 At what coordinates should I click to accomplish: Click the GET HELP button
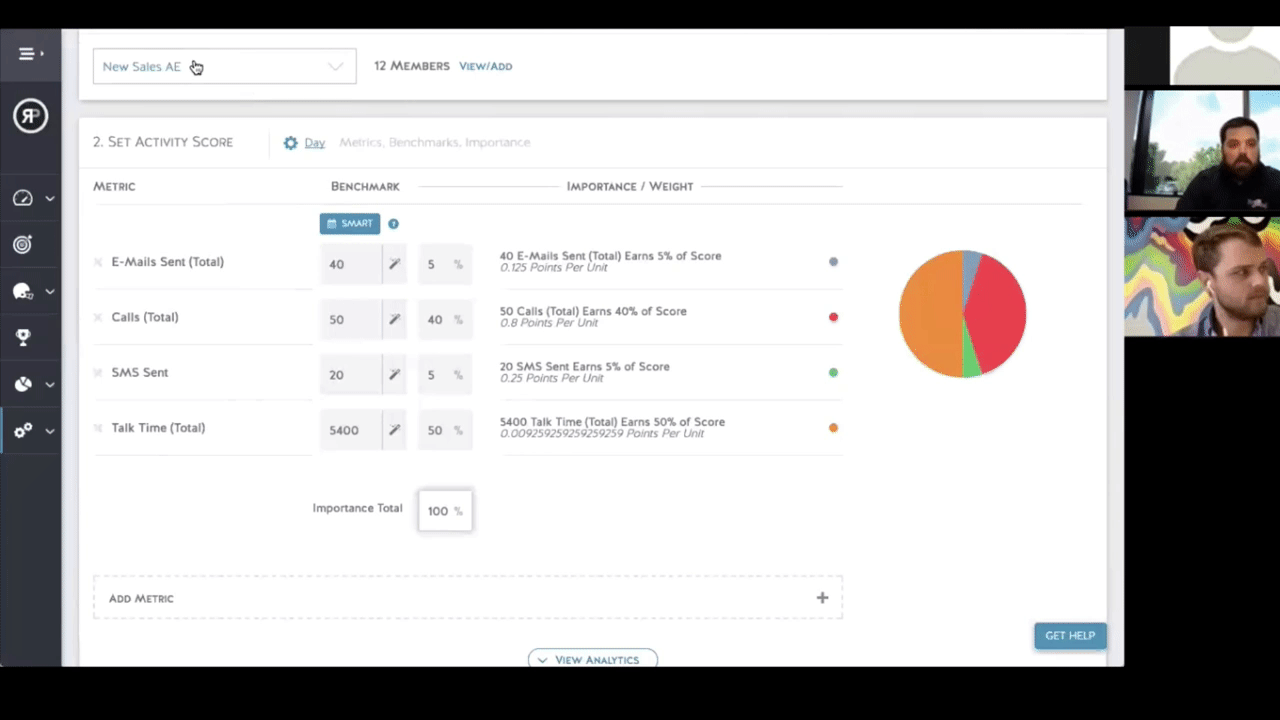pos(1069,635)
